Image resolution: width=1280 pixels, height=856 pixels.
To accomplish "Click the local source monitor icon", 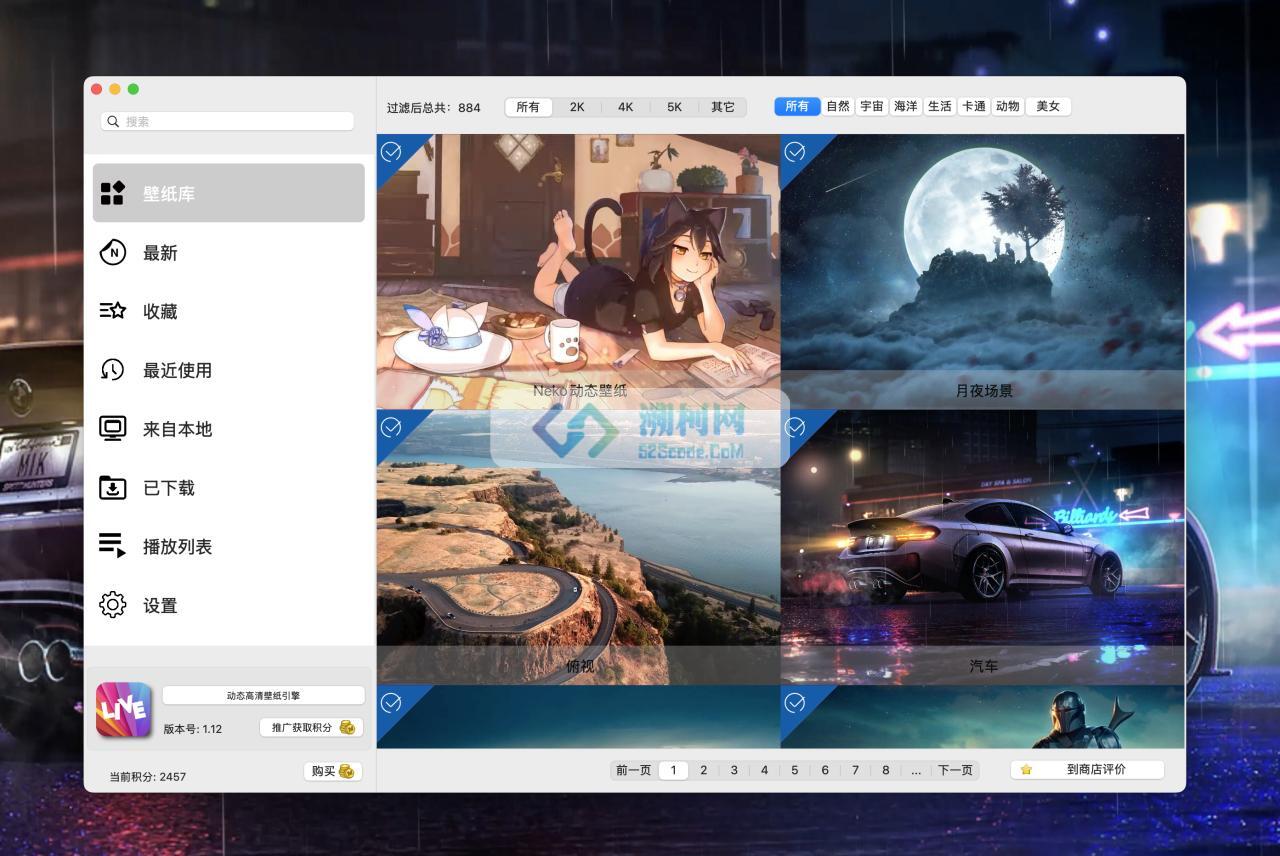I will pyautogui.click(x=112, y=429).
